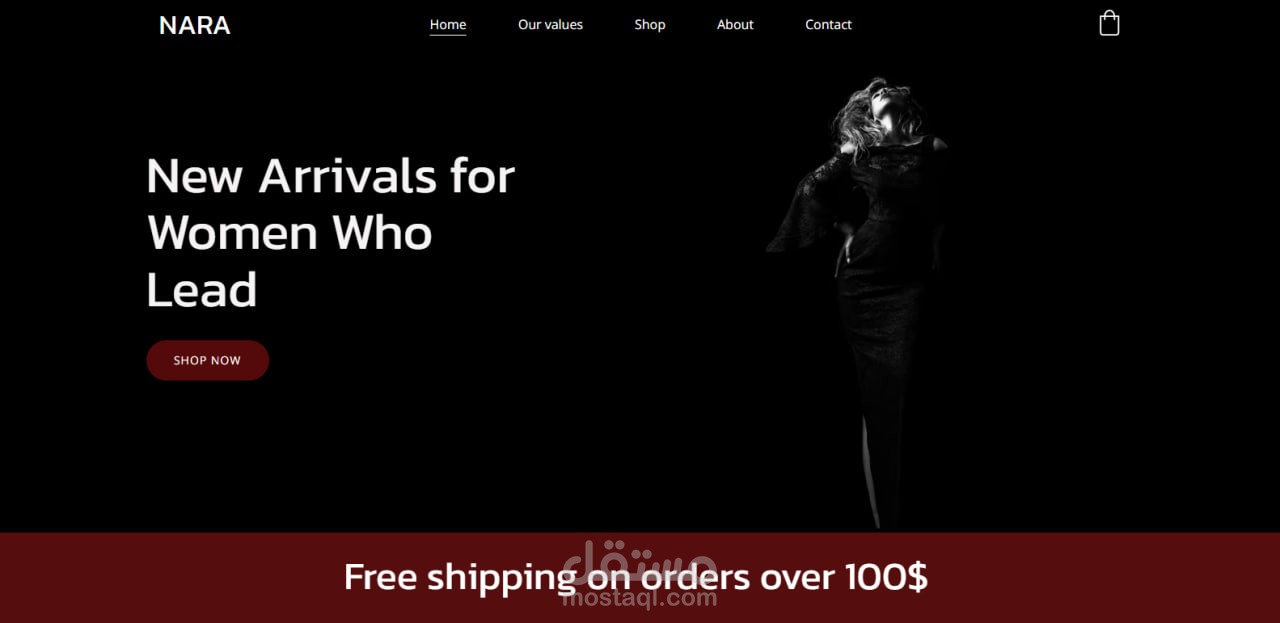Select Contact in the top navigation
The image size is (1280, 623).
829,24
